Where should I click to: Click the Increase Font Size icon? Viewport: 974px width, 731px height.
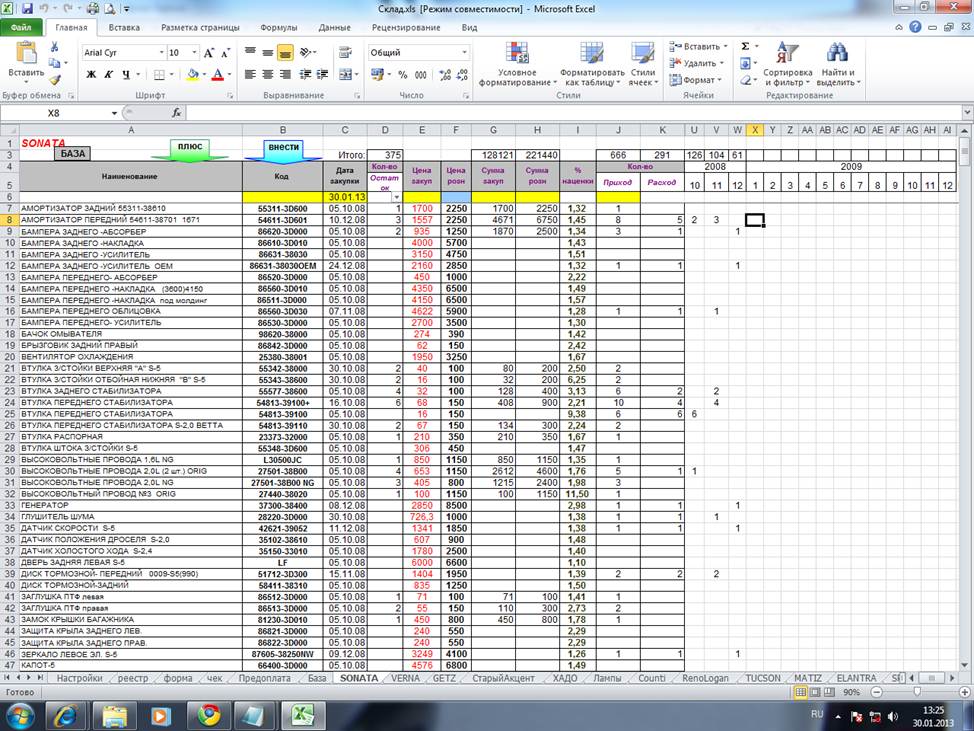pyautogui.click(x=209, y=53)
